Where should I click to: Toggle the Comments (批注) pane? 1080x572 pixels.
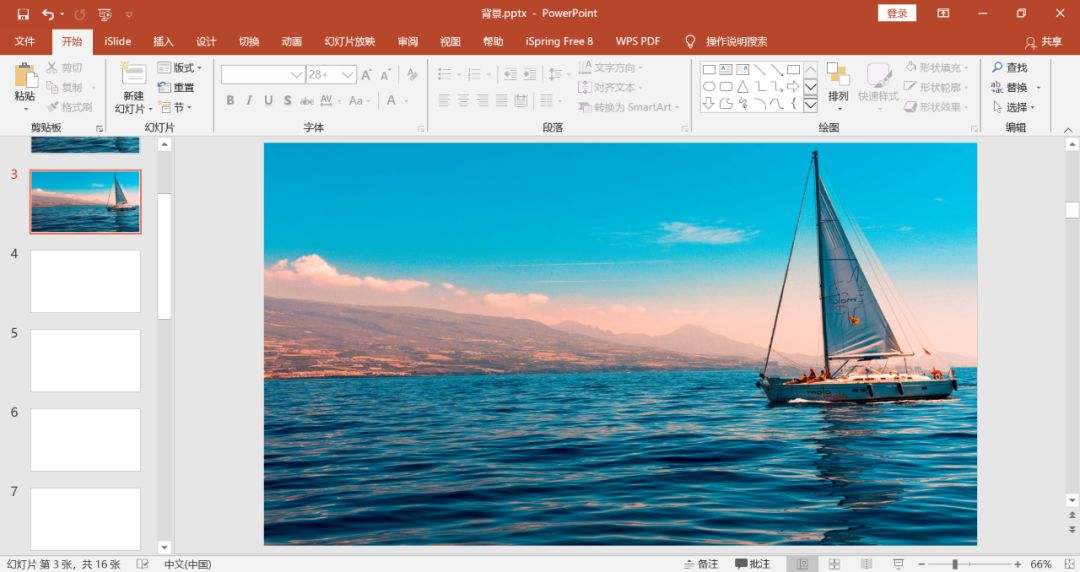(753, 564)
